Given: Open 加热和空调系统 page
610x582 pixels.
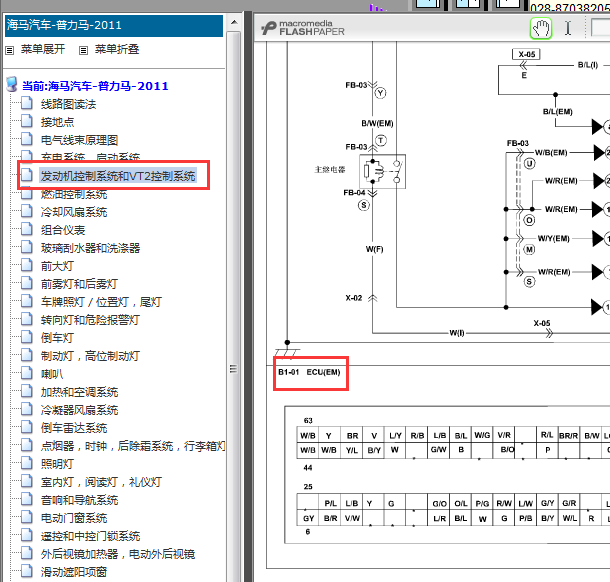Looking at the screenshot, I should click(79, 392).
